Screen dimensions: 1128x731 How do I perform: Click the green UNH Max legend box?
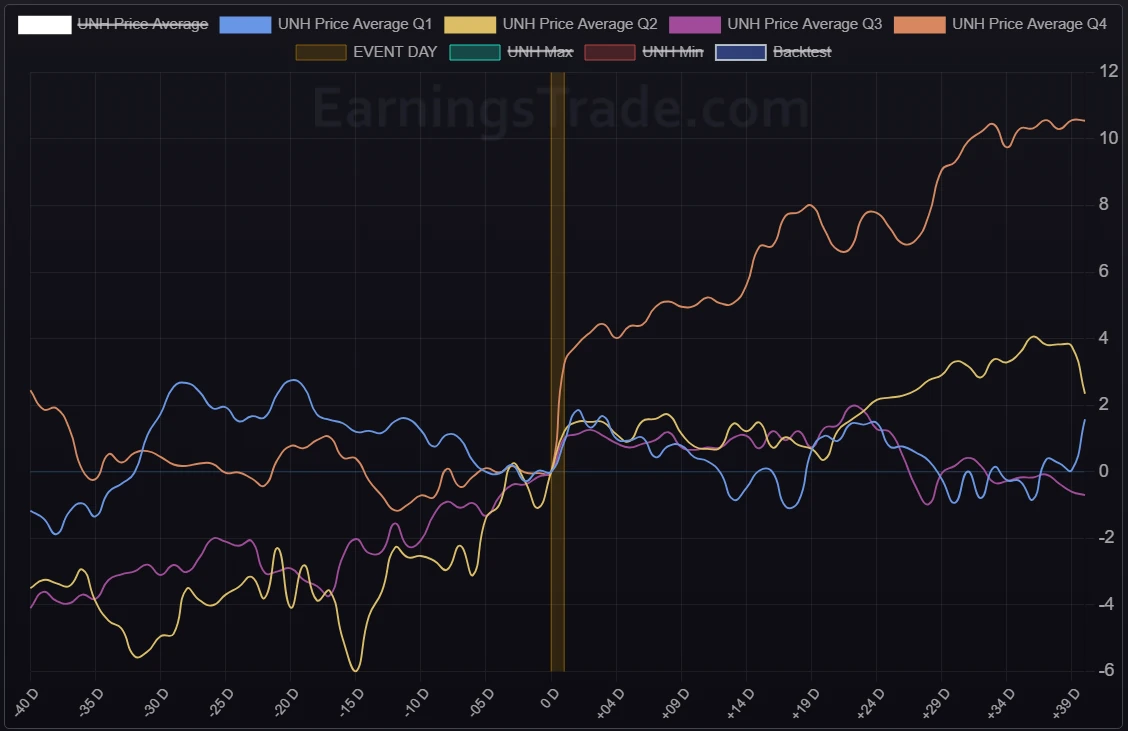pyautogui.click(x=475, y=52)
